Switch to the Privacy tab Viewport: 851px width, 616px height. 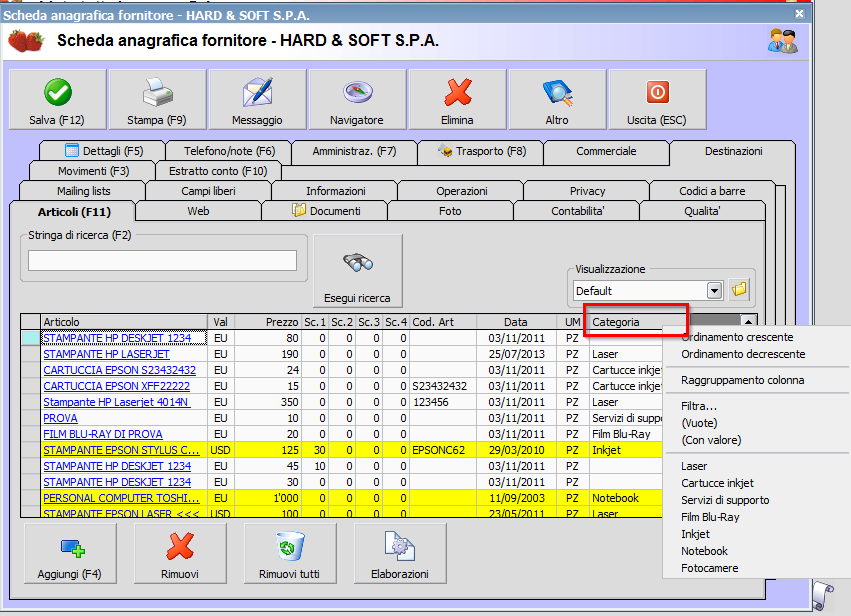pos(587,191)
